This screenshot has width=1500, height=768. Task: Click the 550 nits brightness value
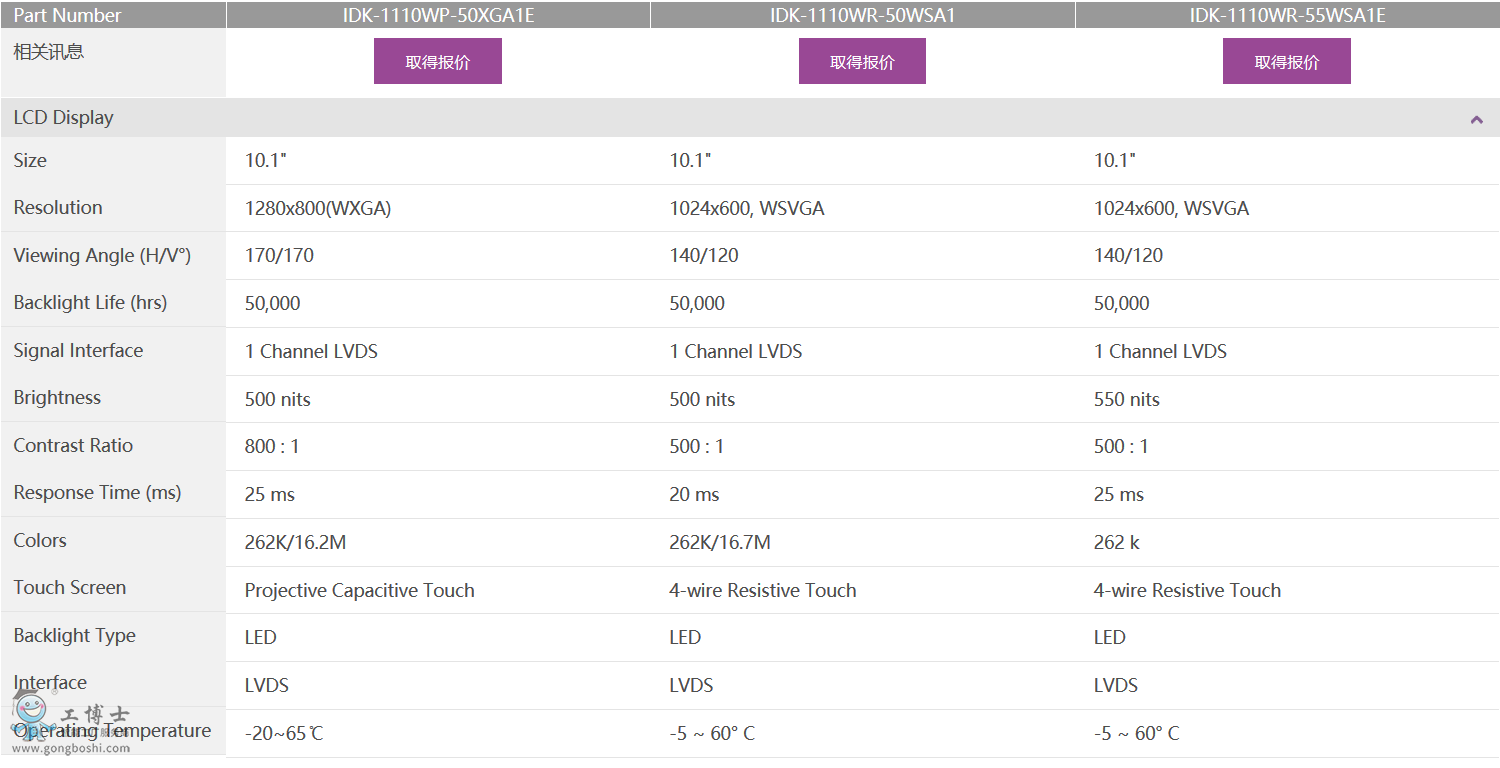click(1126, 400)
